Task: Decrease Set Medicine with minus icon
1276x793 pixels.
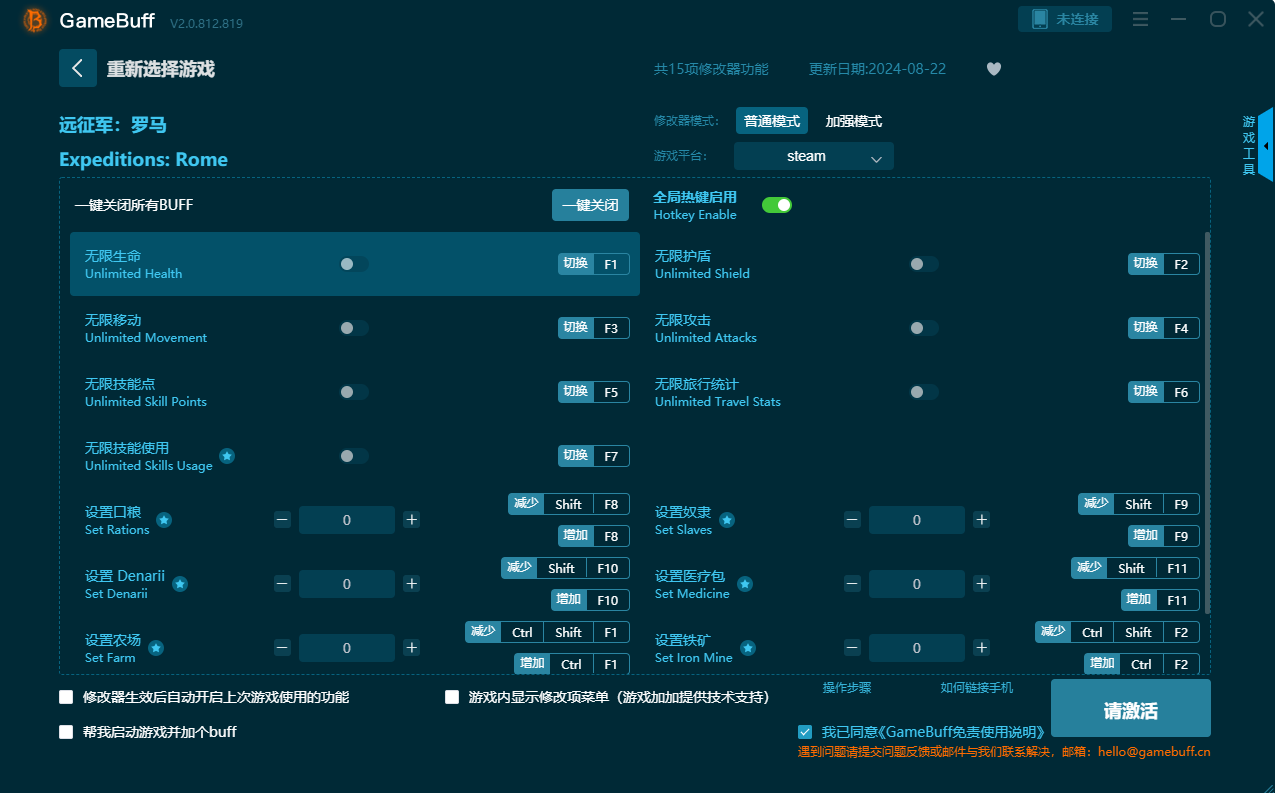Action: click(x=852, y=584)
